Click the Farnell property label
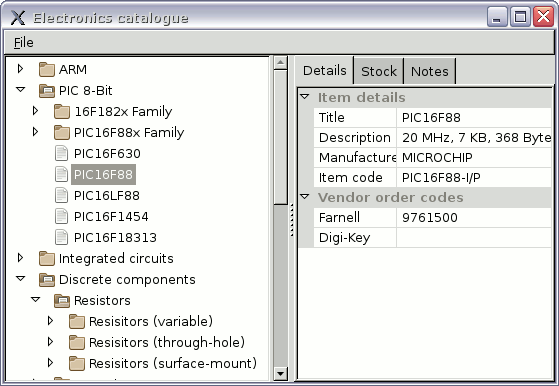 339,217
